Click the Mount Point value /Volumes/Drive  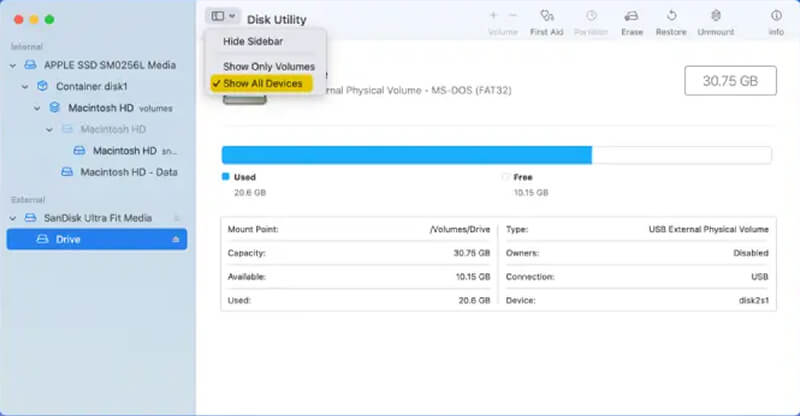[460, 230]
